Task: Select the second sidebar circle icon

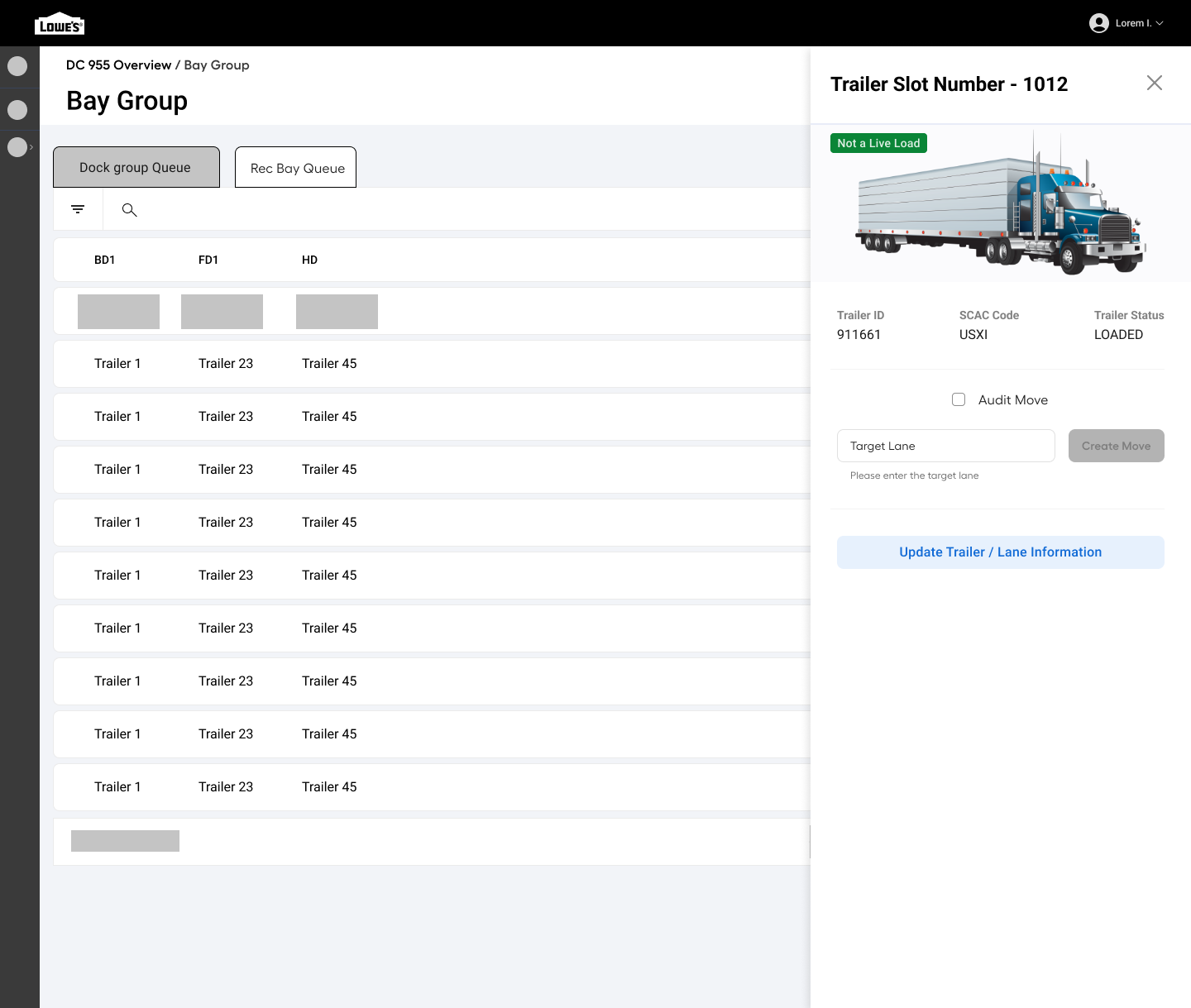Action: coord(17,110)
